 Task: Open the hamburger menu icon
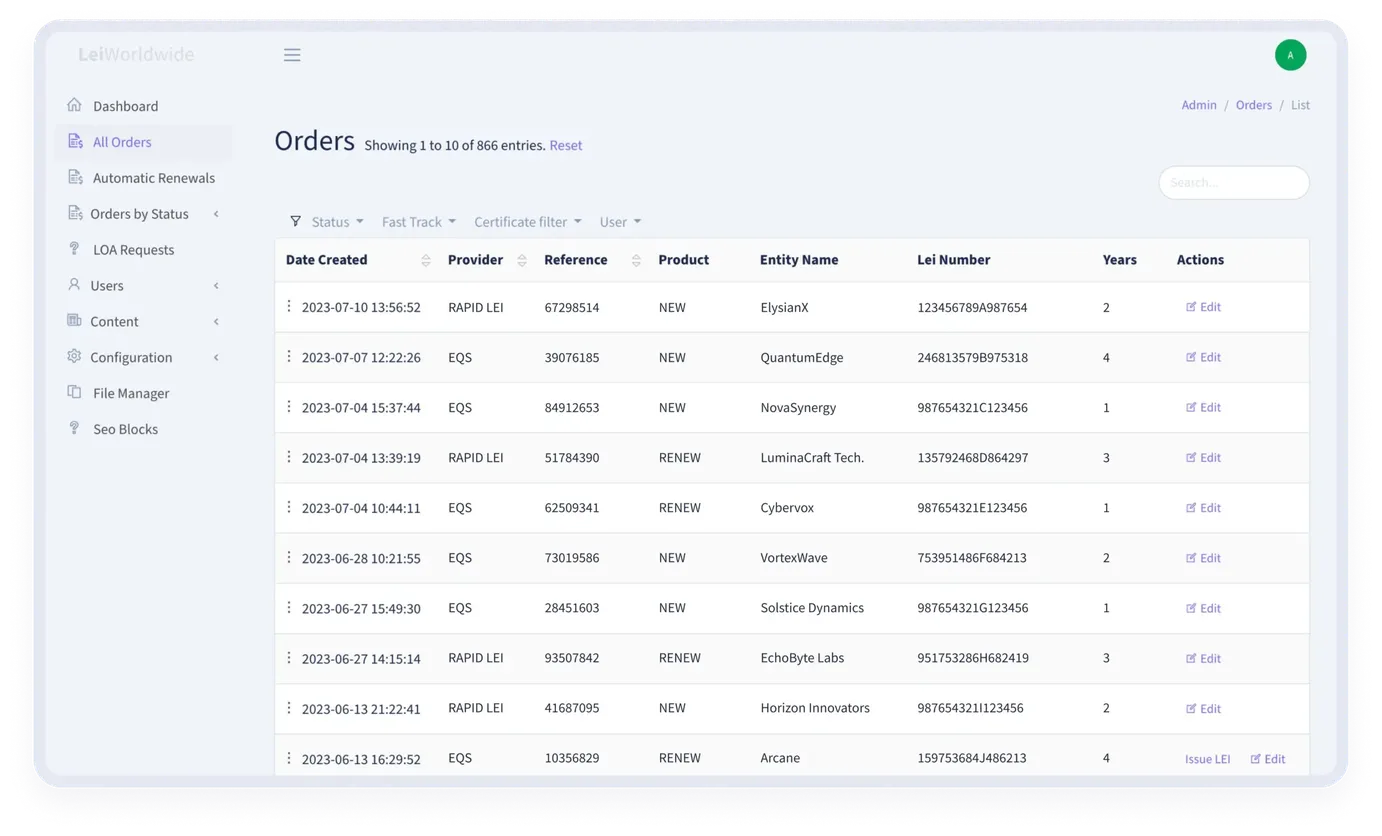coord(292,55)
